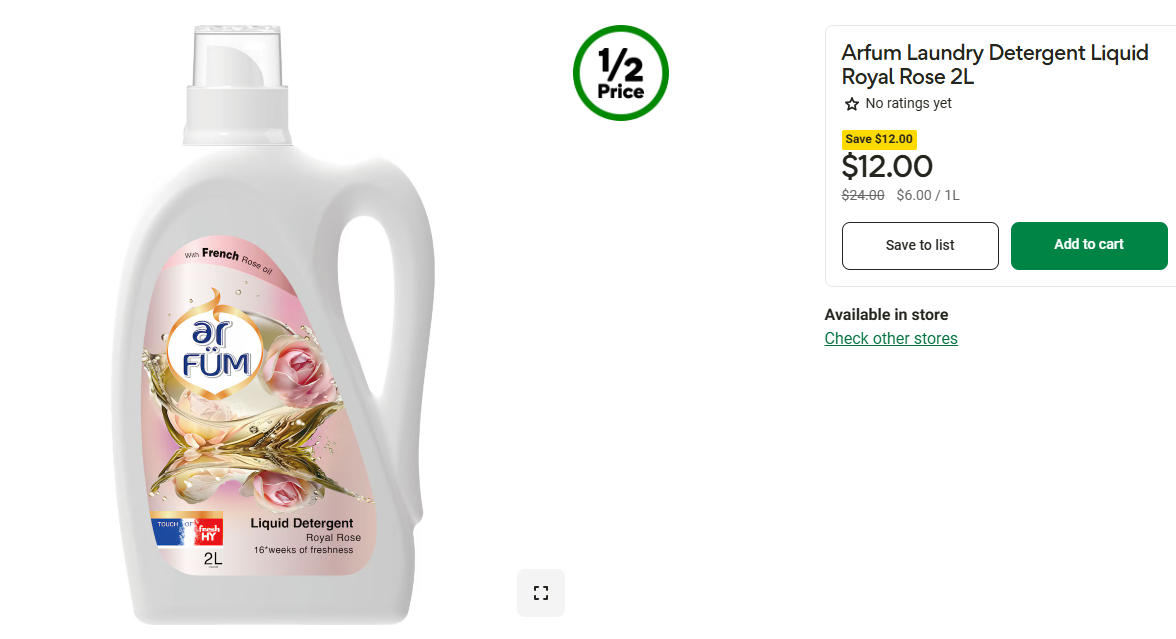Open the Check other stores link
The image size is (1176, 639).
[891, 338]
